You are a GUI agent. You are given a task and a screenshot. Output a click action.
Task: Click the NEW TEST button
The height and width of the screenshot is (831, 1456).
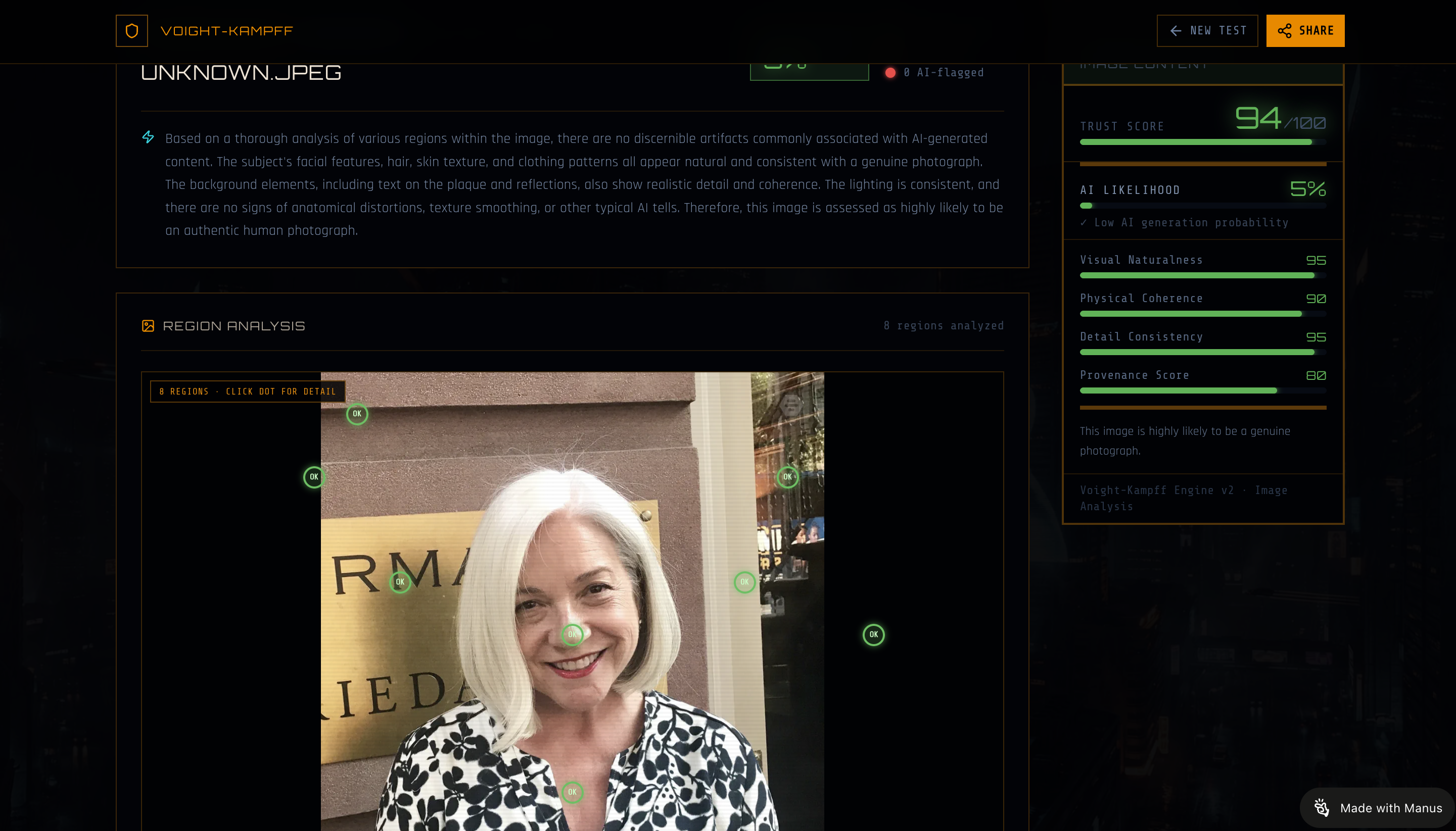coord(1207,31)
